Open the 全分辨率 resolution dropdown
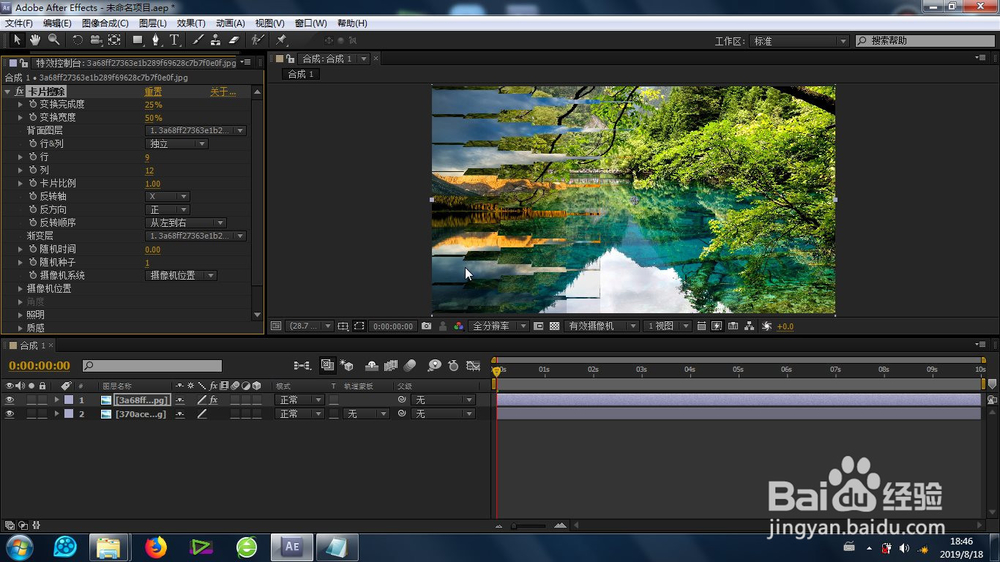 point(499,326)
